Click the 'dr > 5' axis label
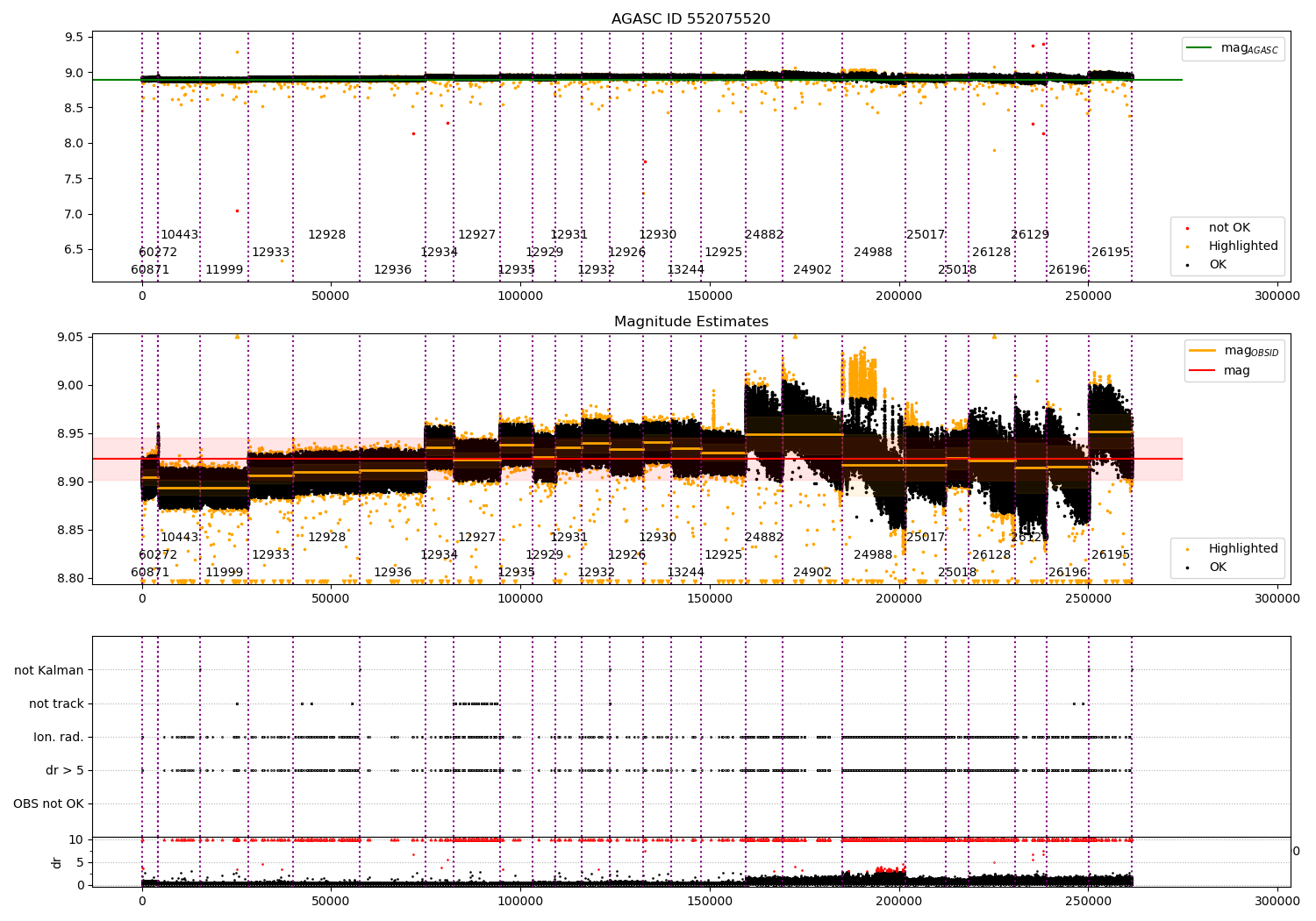 coord(65,770)
